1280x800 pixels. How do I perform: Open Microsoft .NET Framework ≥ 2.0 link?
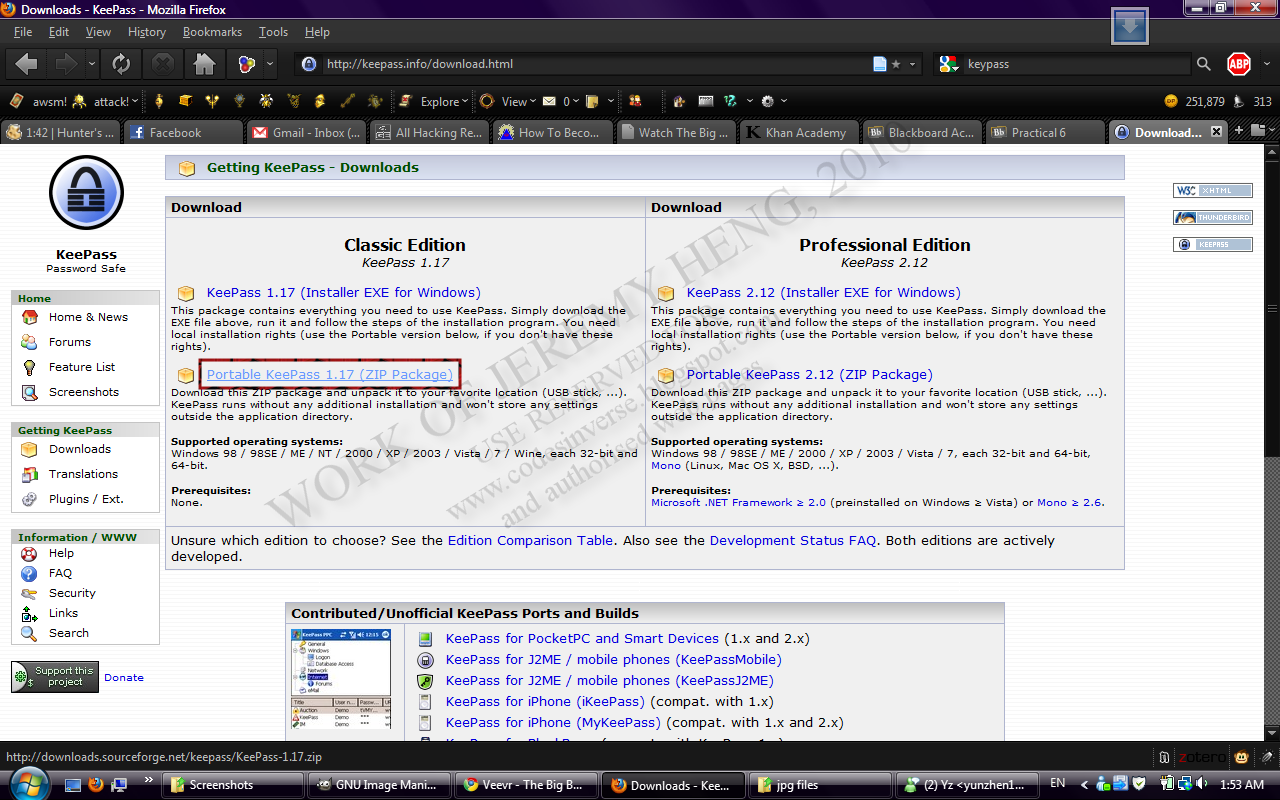[738, 502]
